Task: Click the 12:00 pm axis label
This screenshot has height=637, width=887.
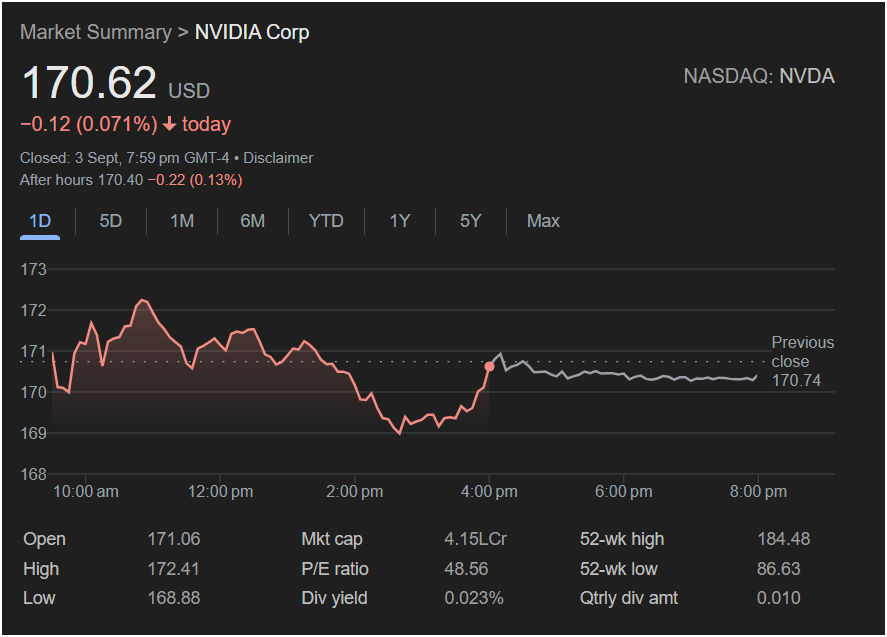Action: 220,491
